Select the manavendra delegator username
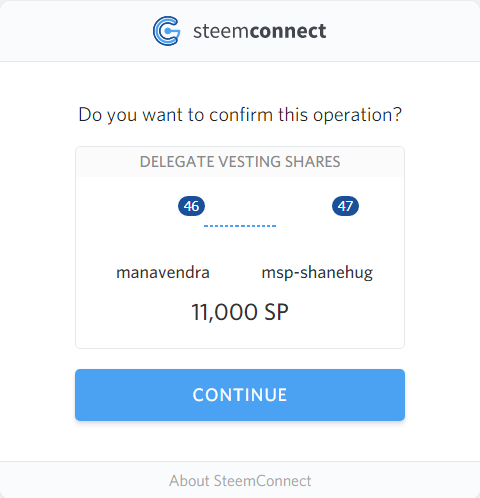 (x=163, y=272)
